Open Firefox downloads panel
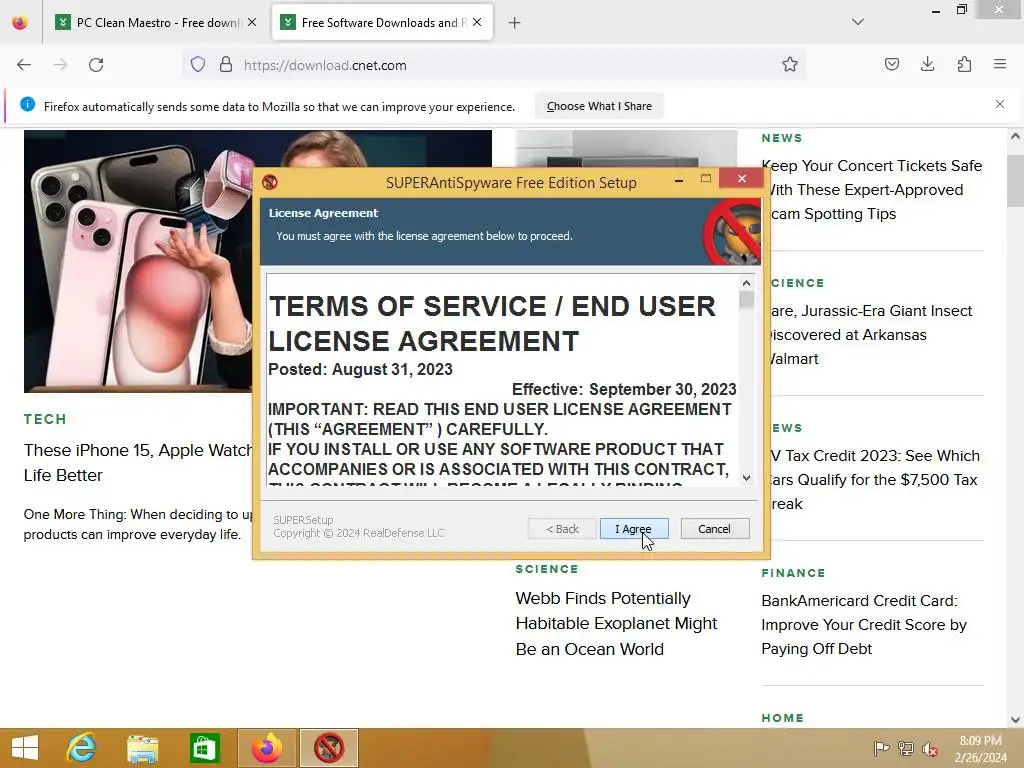The width and height of the screenshot is (1024, 768). (927, 65)
